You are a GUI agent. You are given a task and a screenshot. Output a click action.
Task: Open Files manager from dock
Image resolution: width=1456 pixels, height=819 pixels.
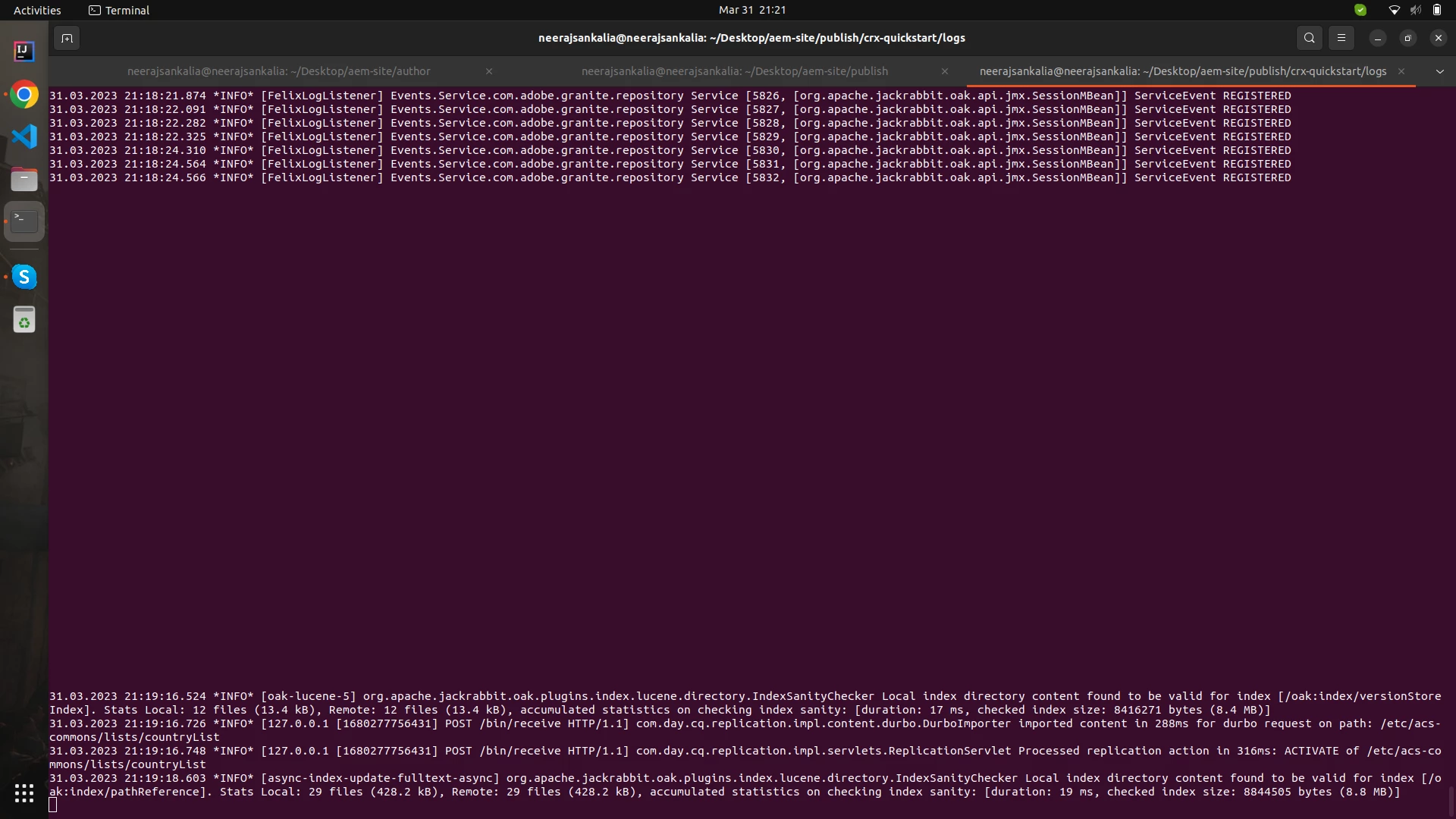coord(24,180)
